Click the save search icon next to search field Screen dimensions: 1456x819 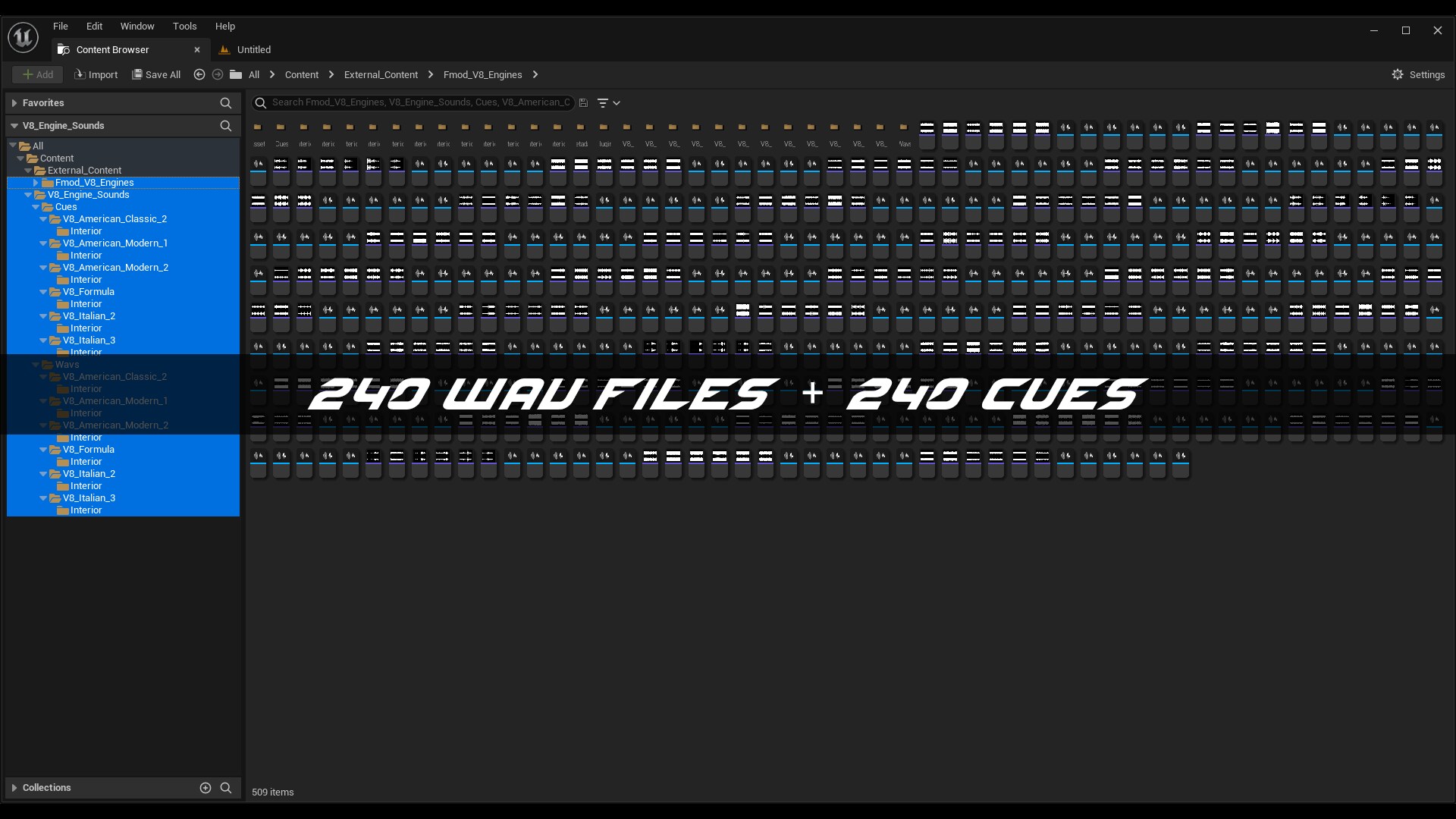point(583,102)
